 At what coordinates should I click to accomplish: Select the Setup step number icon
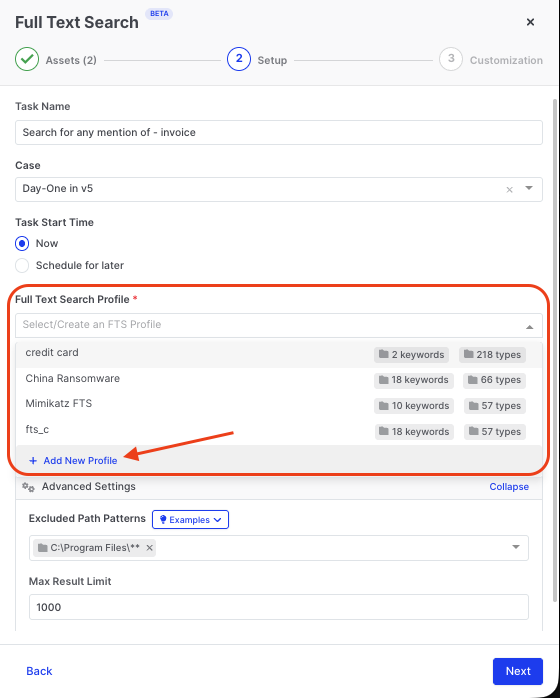coord(239,59)
